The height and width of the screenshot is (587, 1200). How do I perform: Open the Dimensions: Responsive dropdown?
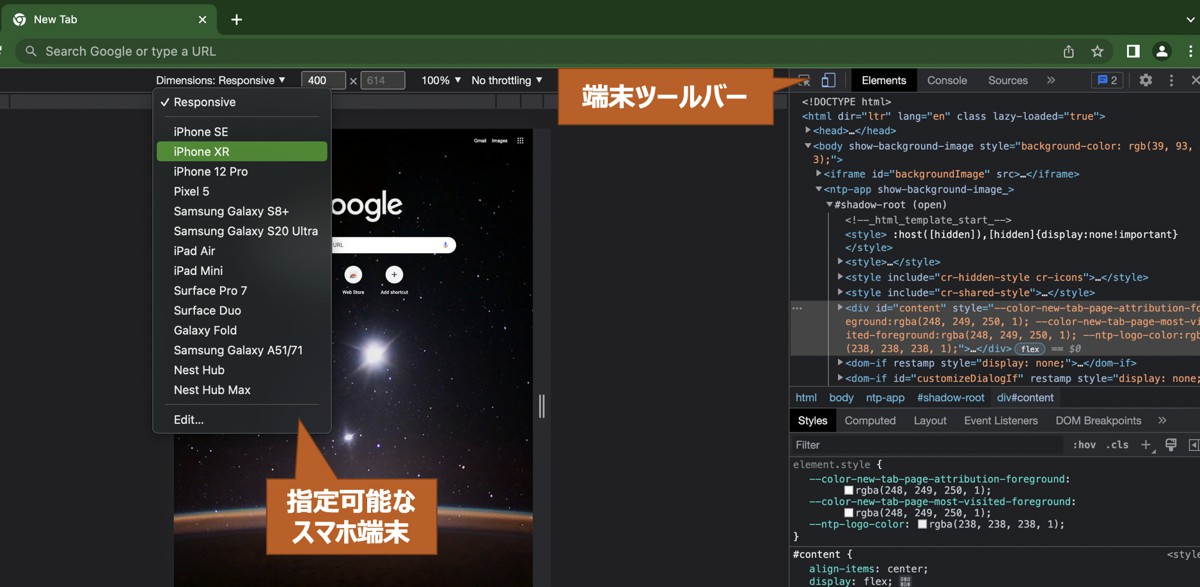(x=219, y=80)
